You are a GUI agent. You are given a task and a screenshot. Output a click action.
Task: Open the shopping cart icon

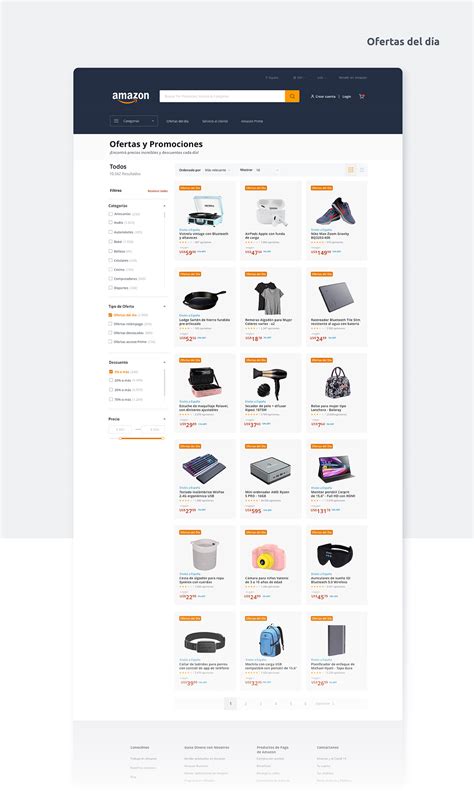tap(362, 96)
